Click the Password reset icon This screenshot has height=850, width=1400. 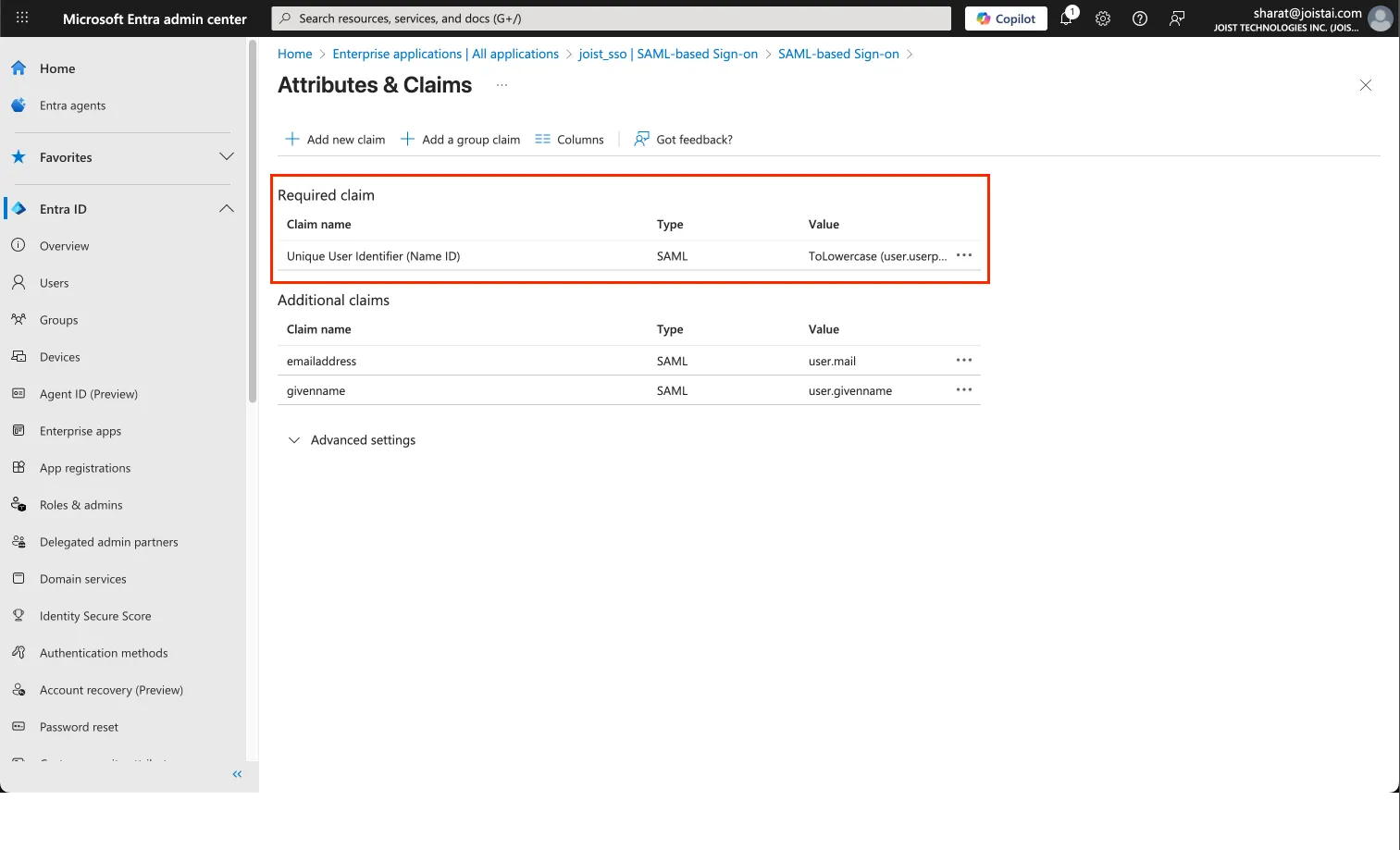[x=19, y=726]
